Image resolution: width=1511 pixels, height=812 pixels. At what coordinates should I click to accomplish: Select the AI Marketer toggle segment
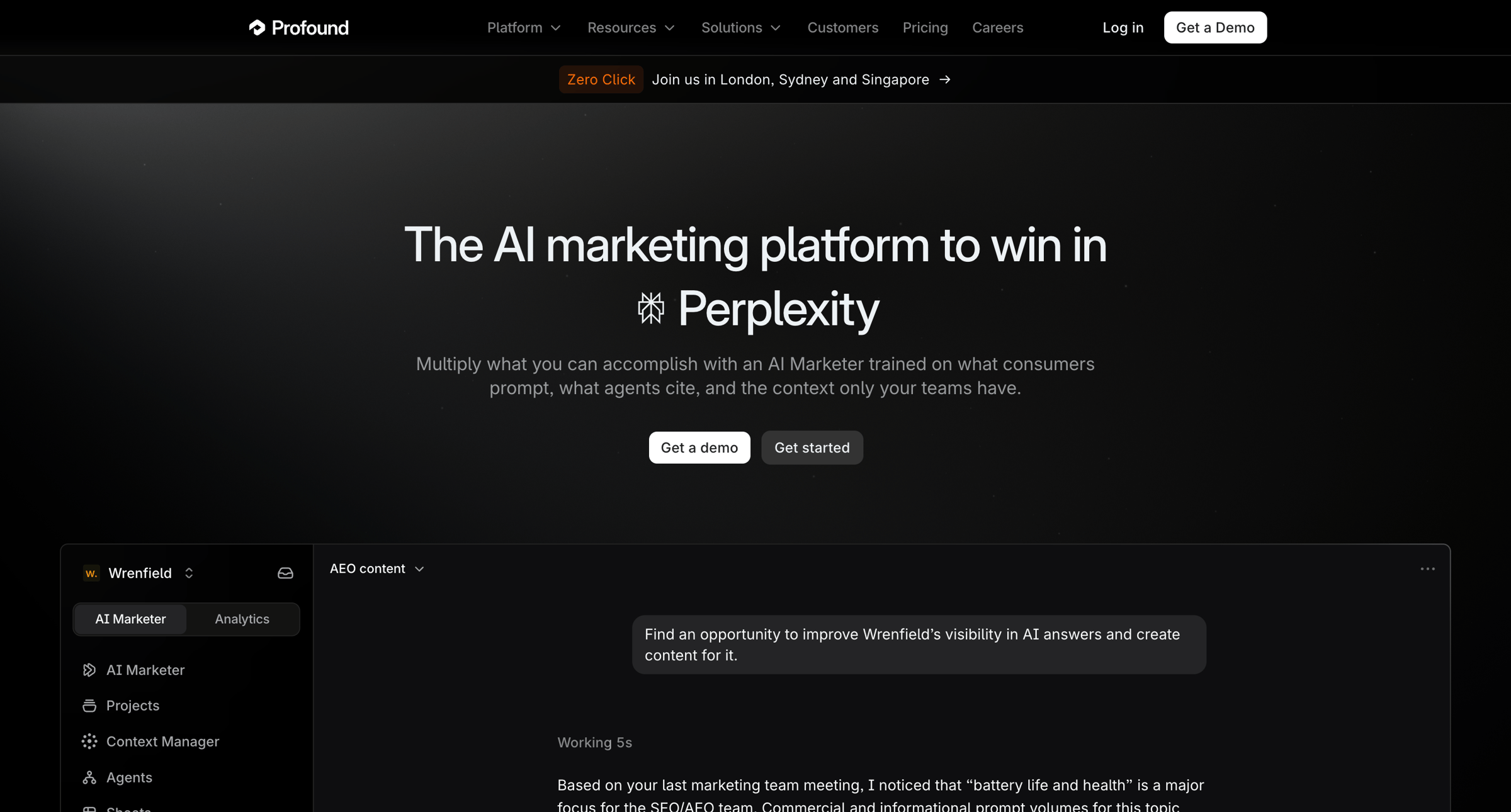(x=130, y=619)
